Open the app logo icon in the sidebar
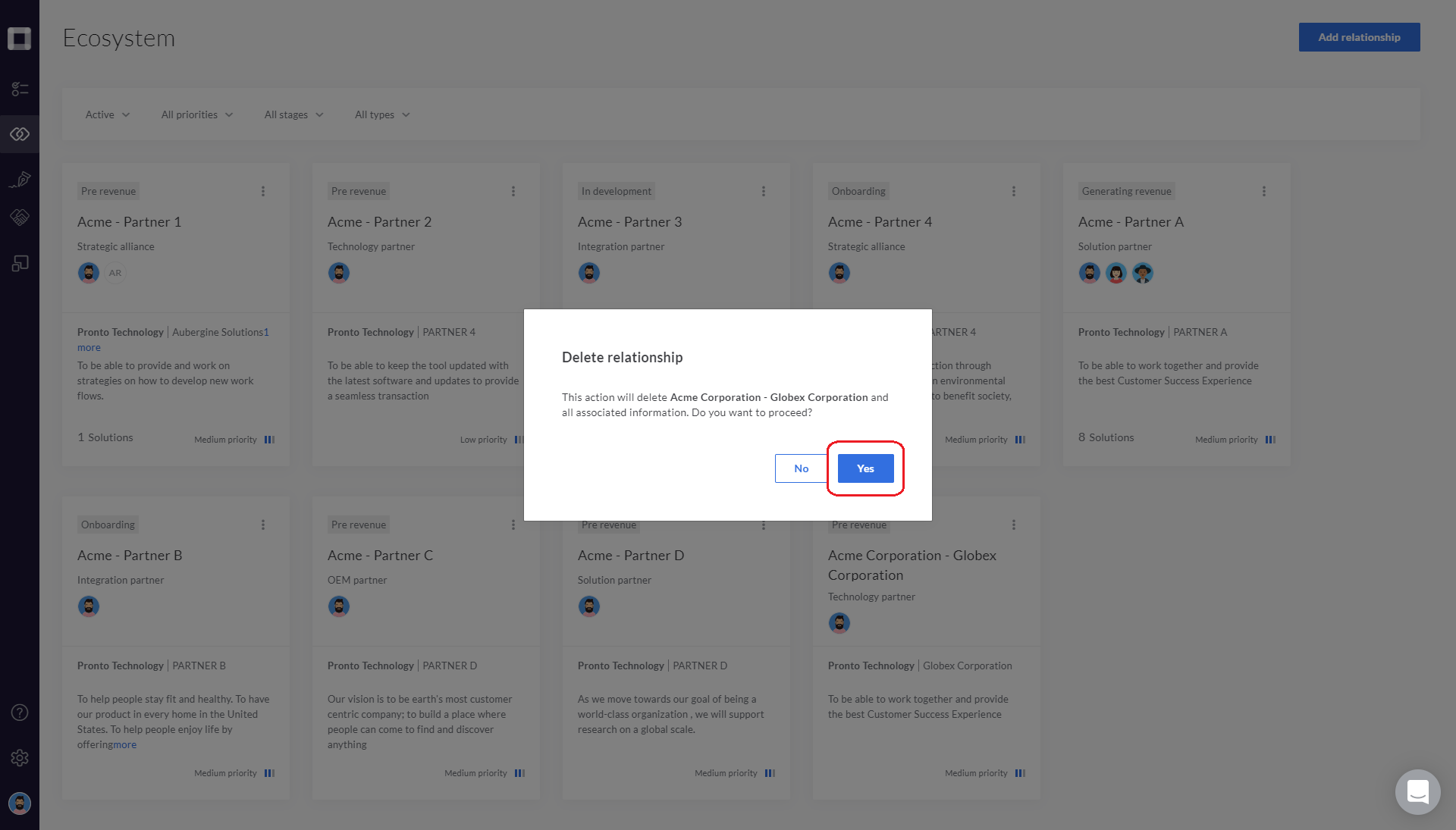 click(x=20, y=39)
